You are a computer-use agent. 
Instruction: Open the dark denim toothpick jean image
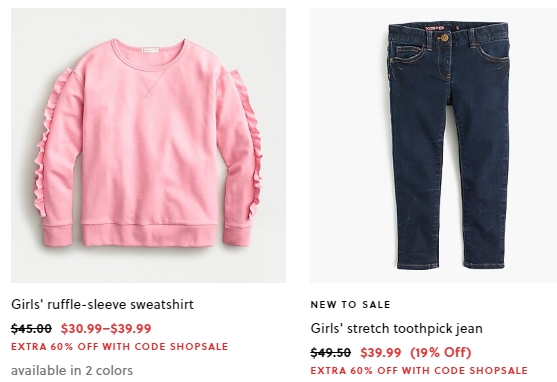pos(433,145)
